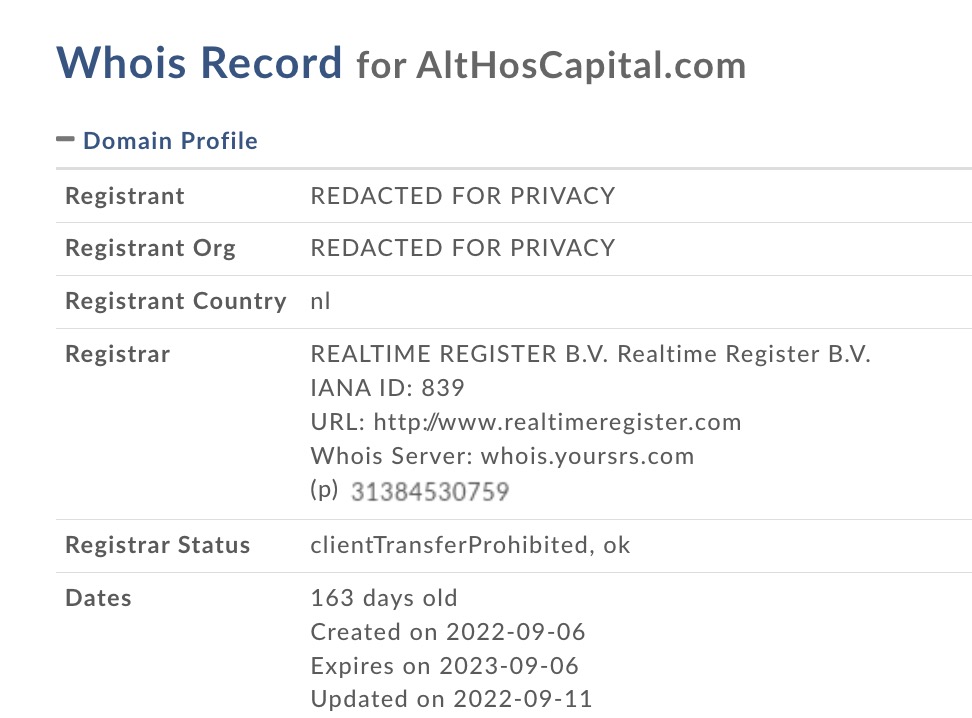This screenshot has height=718, width=972.
Task: Click the registrar phone number image
Action: (x=430, y=491)
